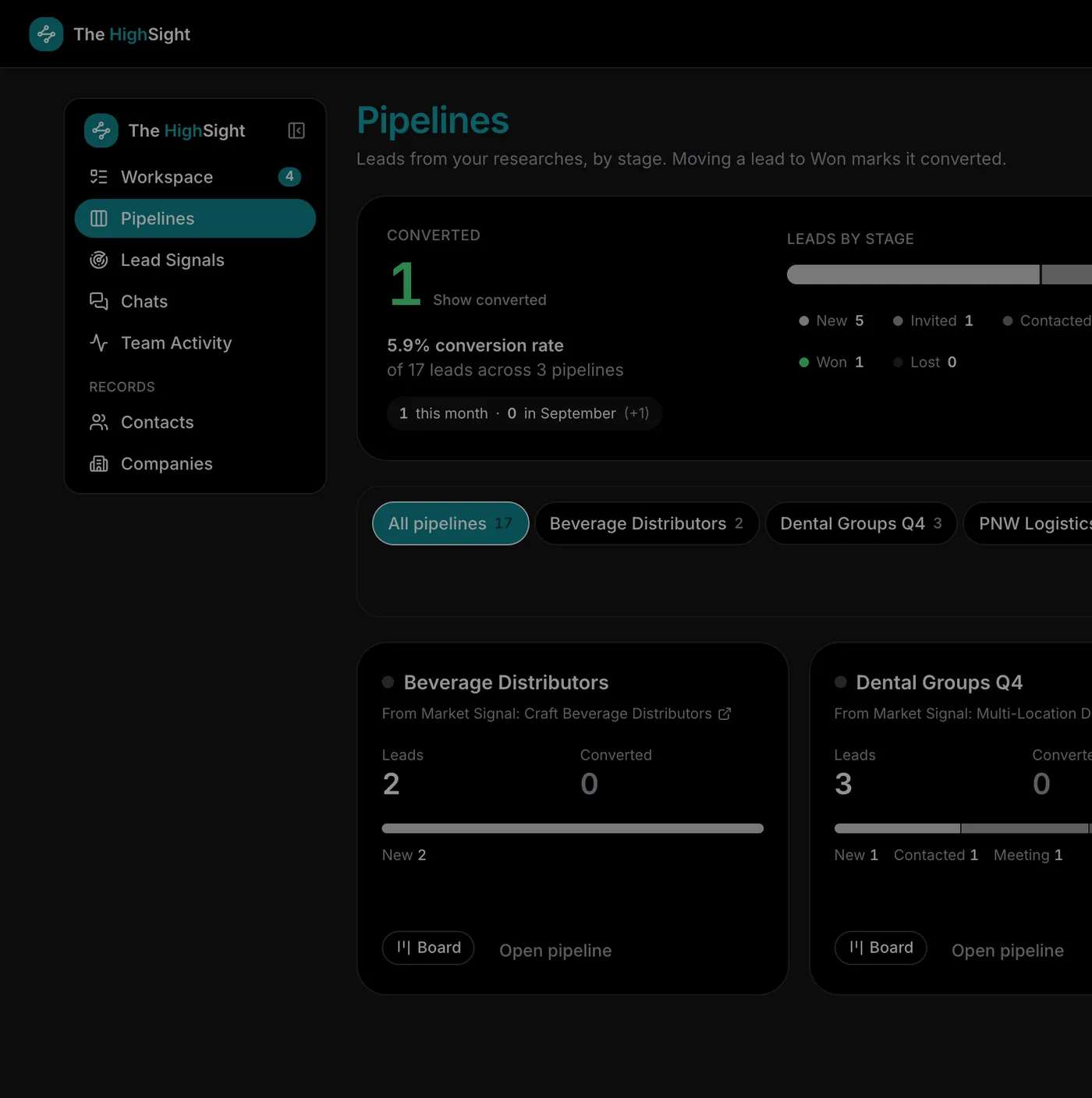
Task: Click Show converted link
Action: tap(490, 300)
